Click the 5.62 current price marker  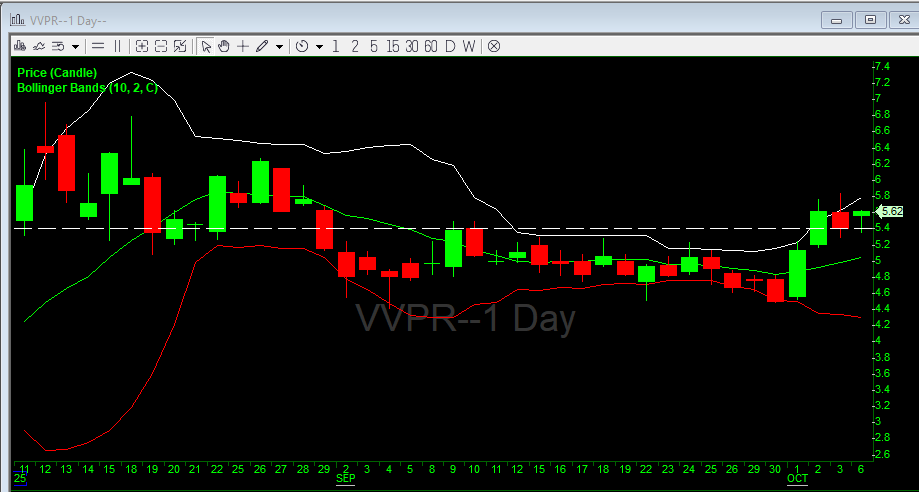click(890, 212)
